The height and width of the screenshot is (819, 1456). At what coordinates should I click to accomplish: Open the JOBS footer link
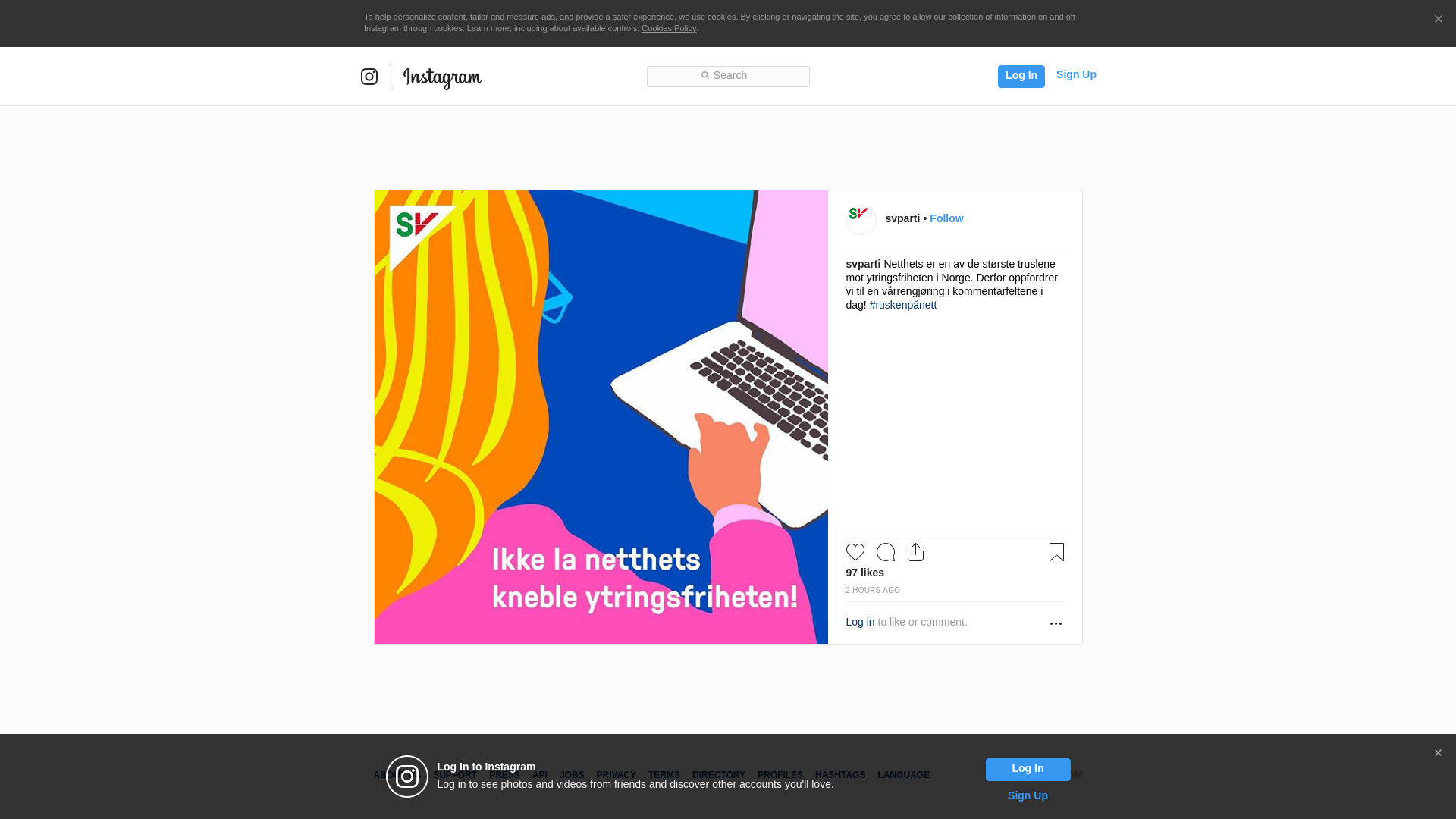click(572, 775)
